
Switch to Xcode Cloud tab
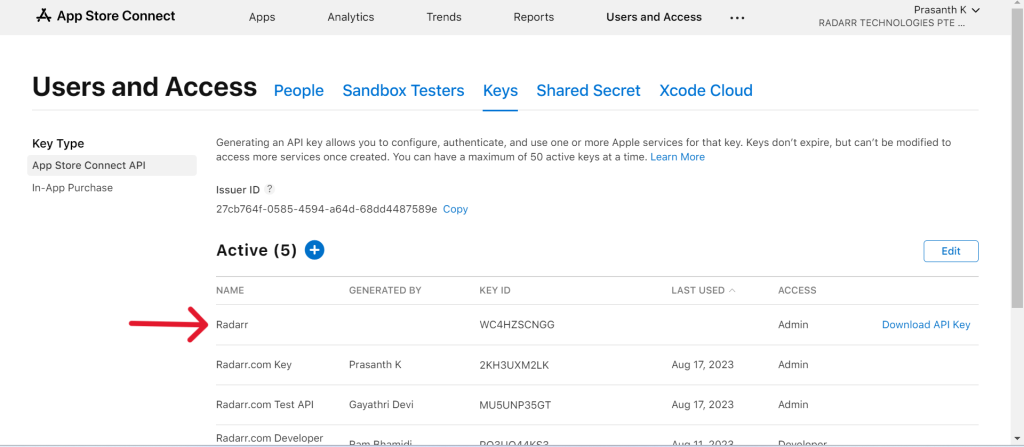pyautogui.click(x=706, y=91)
